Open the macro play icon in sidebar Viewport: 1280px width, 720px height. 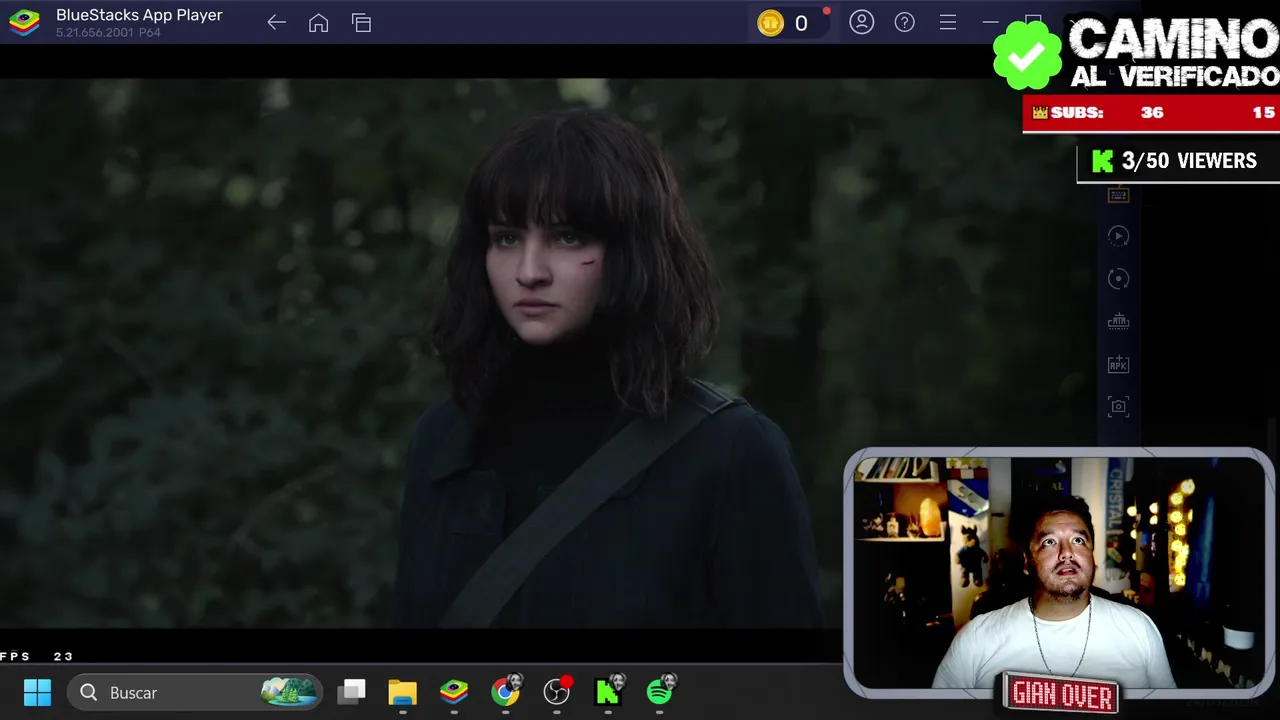click(x=1118, y=236)
